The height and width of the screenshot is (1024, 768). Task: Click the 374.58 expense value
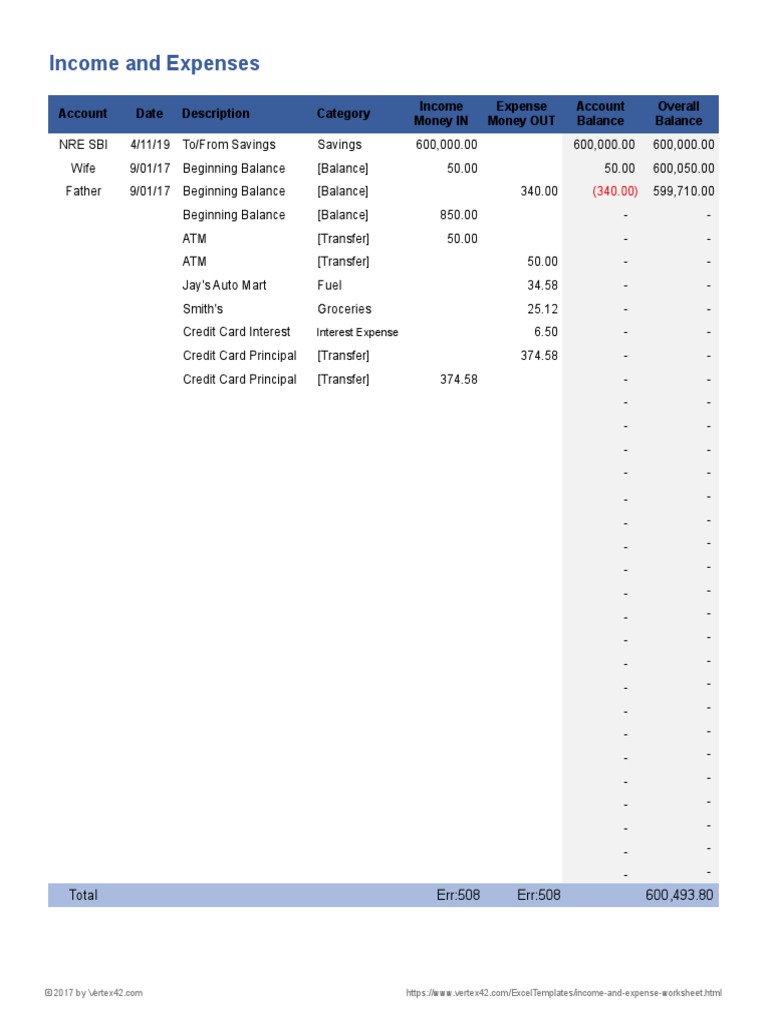539,355
